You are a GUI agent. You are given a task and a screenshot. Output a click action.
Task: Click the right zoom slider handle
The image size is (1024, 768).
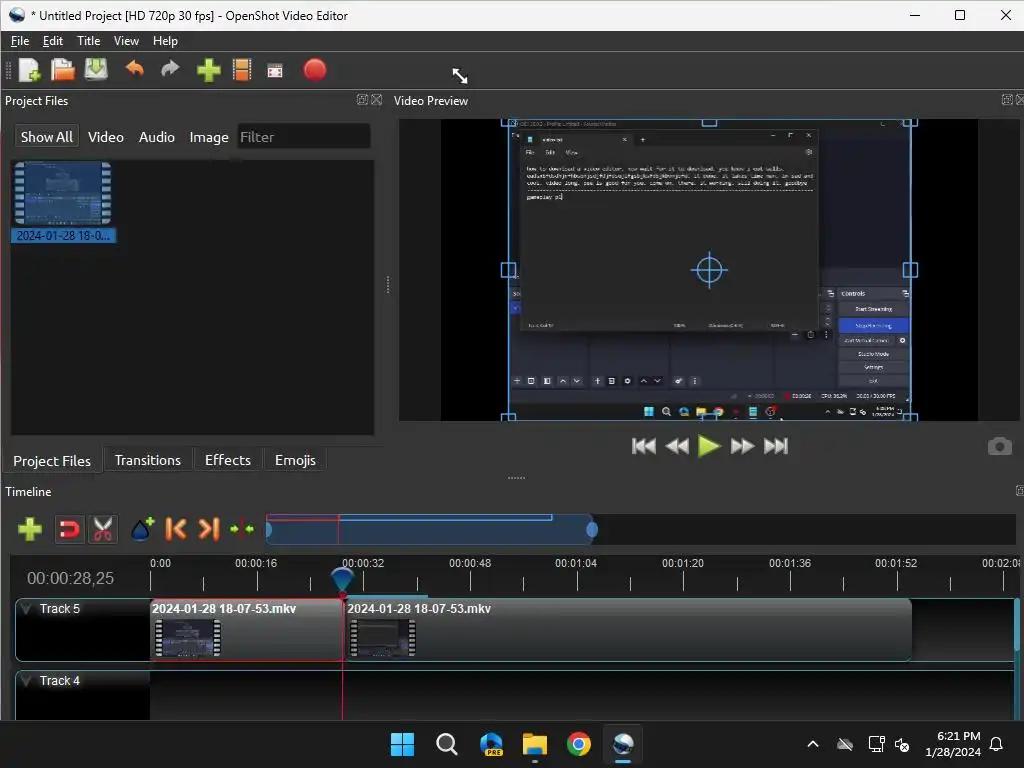pos(592,530)
